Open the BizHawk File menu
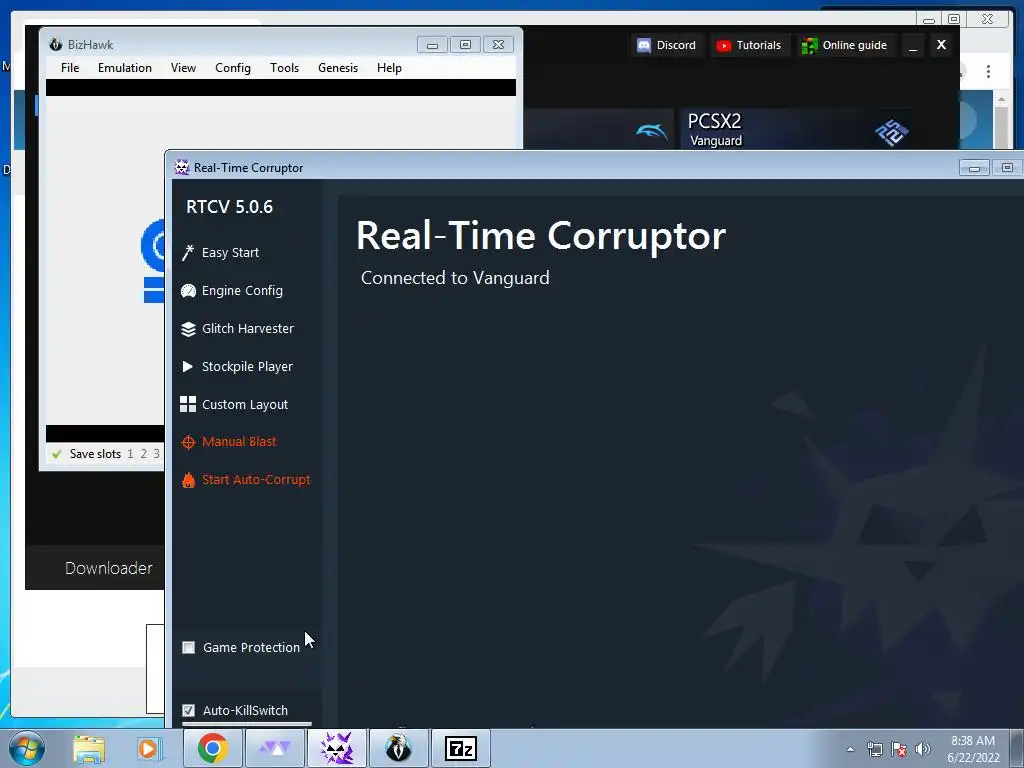Image resolution: width=1024 pixels, height=768 pixels. [x=70, y=68]
